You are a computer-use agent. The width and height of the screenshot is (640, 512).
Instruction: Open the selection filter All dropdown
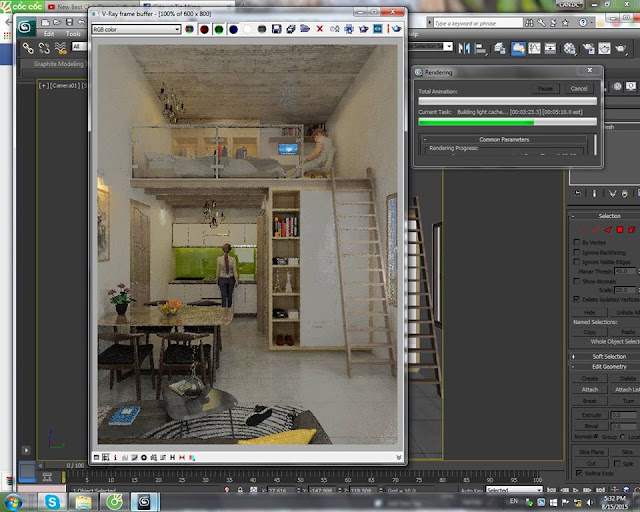tap(80, 47)
